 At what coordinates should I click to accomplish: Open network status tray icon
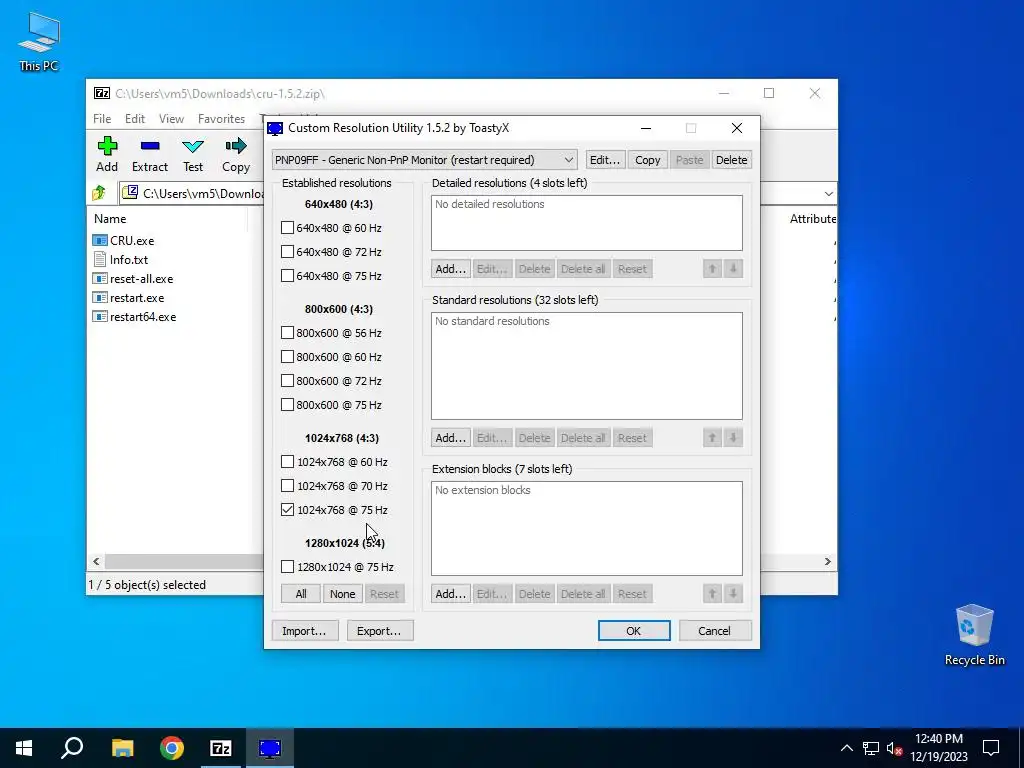point(871,748)
